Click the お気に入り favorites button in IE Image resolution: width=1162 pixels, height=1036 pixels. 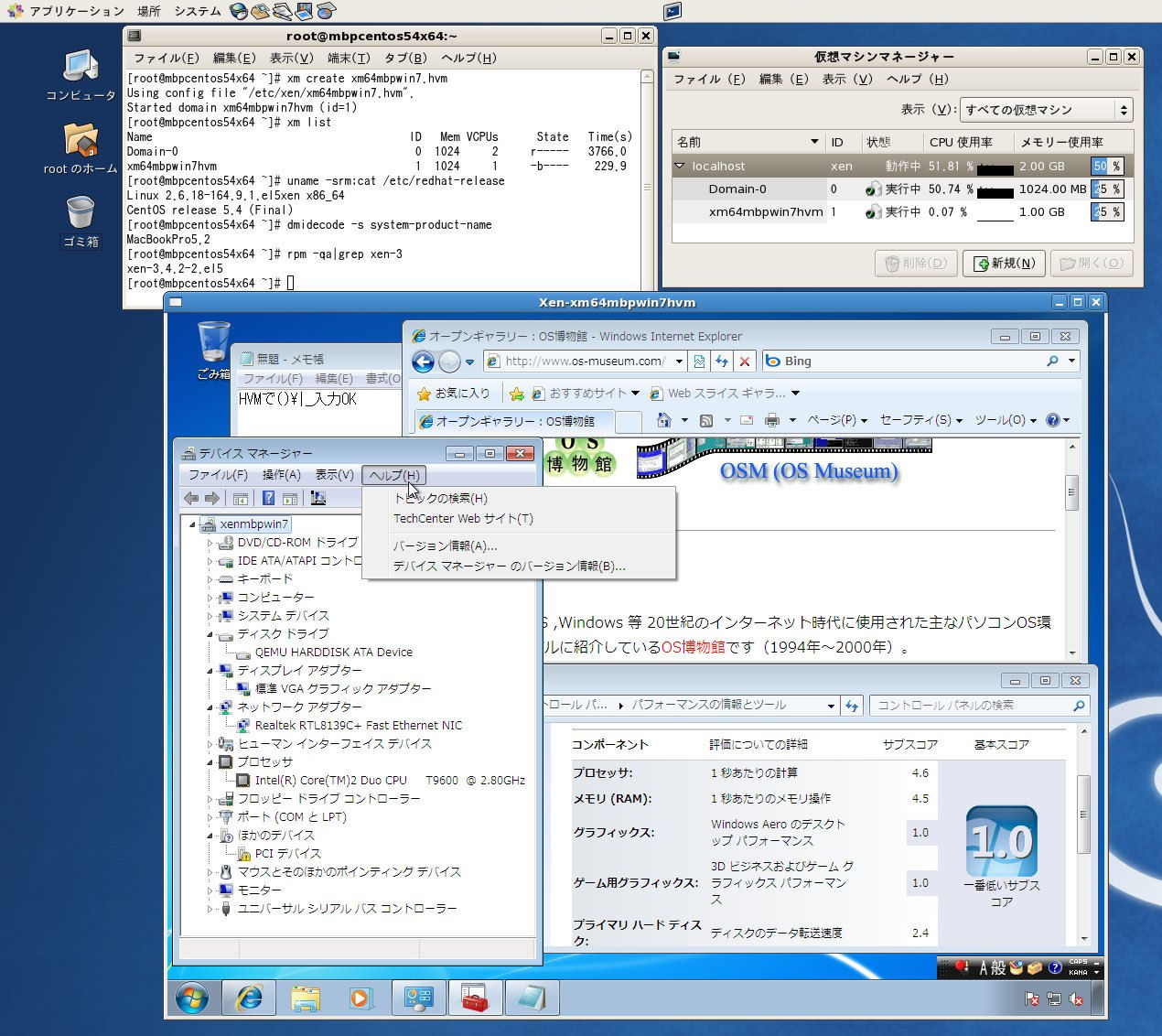pos(454,394)
